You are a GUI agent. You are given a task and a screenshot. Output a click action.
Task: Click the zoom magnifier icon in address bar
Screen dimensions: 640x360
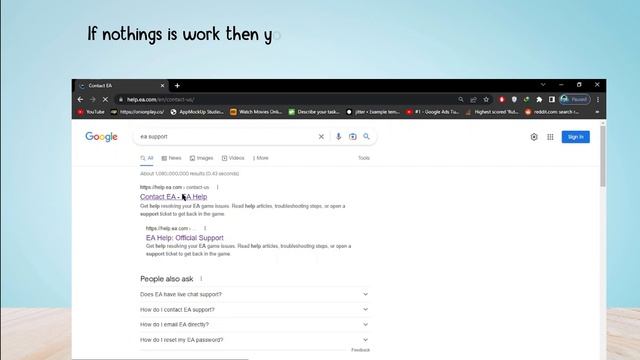(461, 100)
